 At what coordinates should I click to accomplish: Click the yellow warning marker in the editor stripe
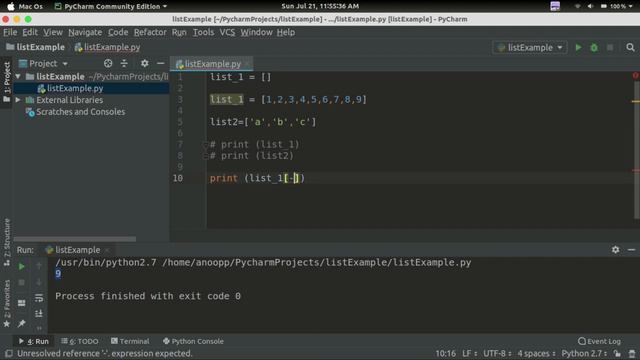click(636, 101)
